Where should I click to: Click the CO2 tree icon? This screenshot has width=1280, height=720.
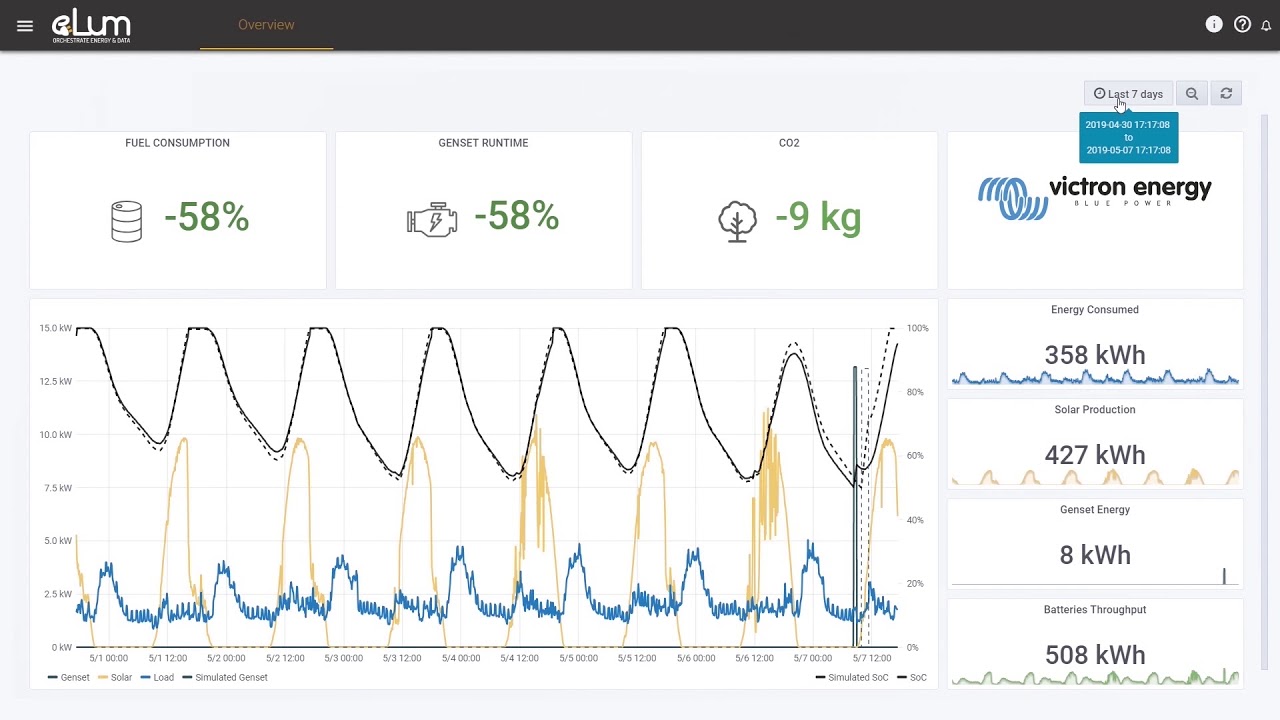[738, 221]
